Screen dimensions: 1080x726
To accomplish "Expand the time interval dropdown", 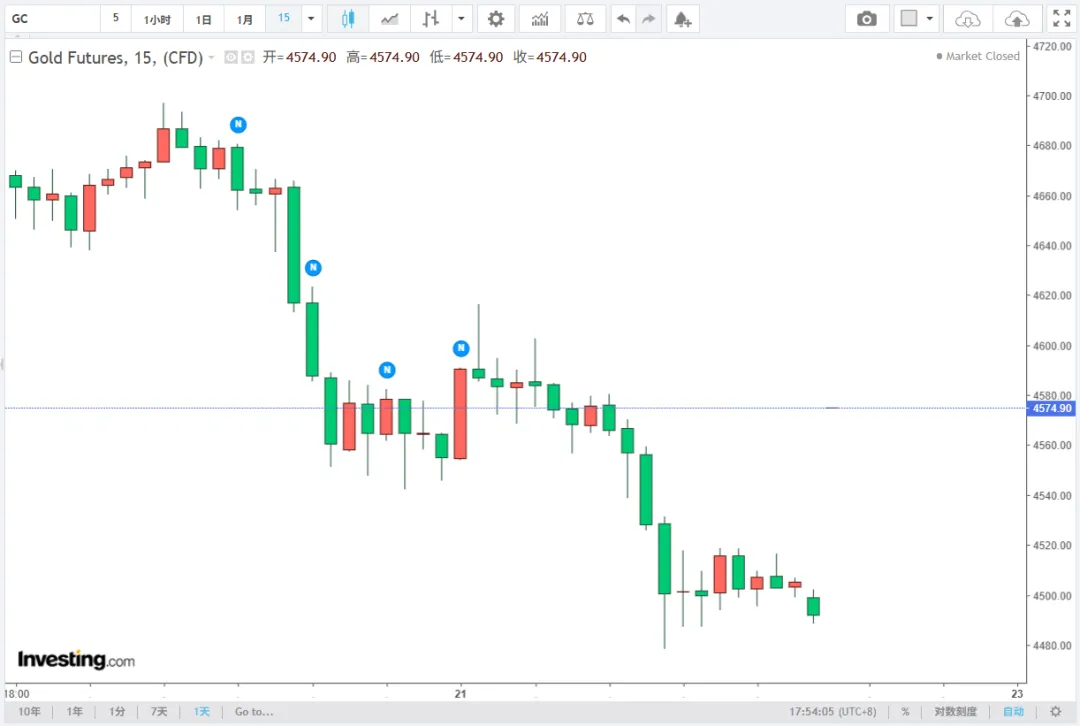I will click(311, 19).
